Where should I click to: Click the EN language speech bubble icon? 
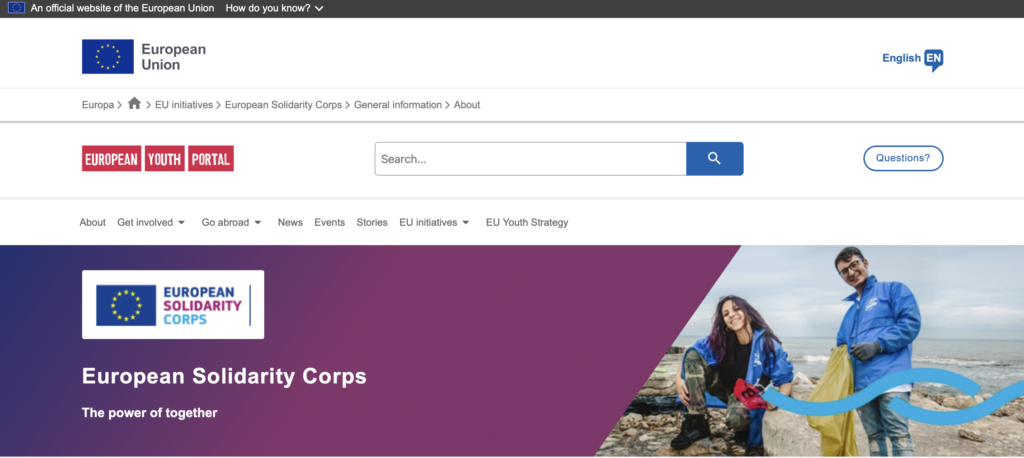click(x=934, y=59)
